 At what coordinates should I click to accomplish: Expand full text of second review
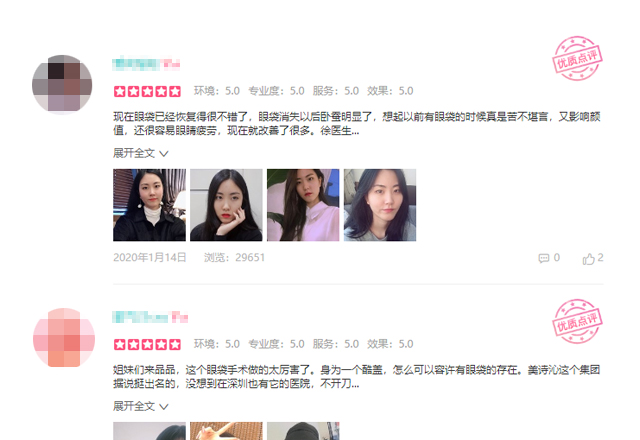[x=141, y=407]
